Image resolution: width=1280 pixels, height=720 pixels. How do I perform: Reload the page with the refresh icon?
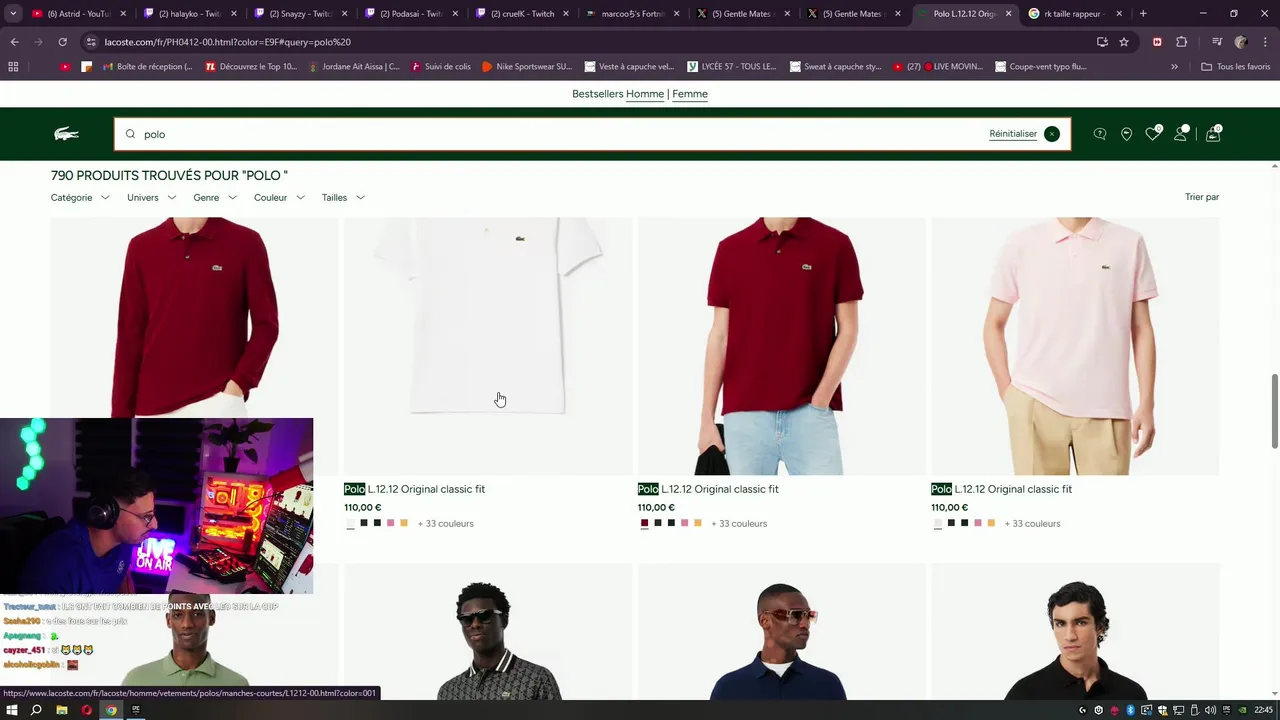[62, 42]
